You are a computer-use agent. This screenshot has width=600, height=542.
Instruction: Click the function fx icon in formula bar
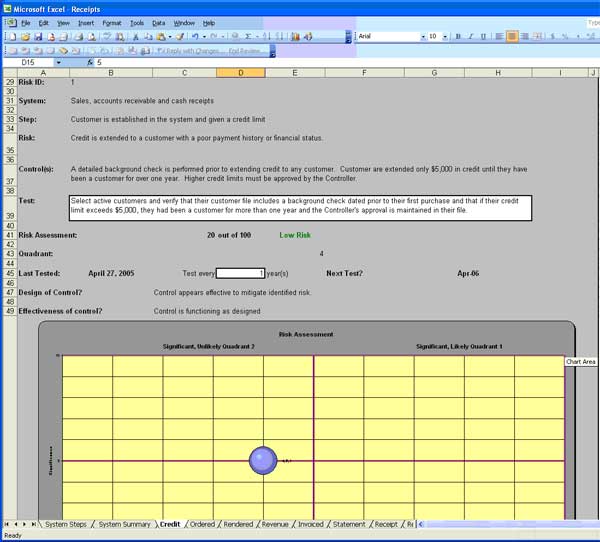90,62
